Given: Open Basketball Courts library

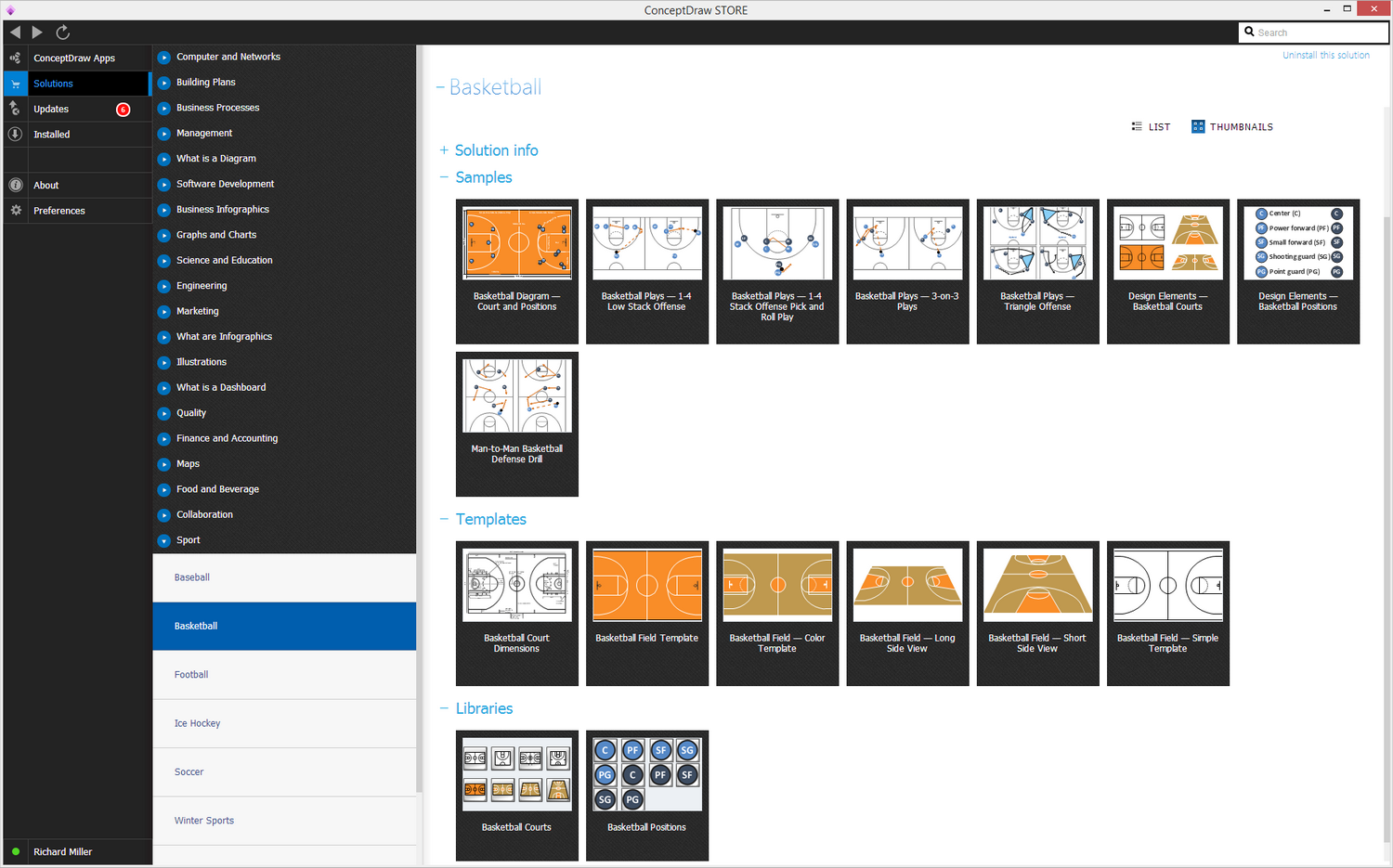Looking at the screenshot, I should point(517,796).
